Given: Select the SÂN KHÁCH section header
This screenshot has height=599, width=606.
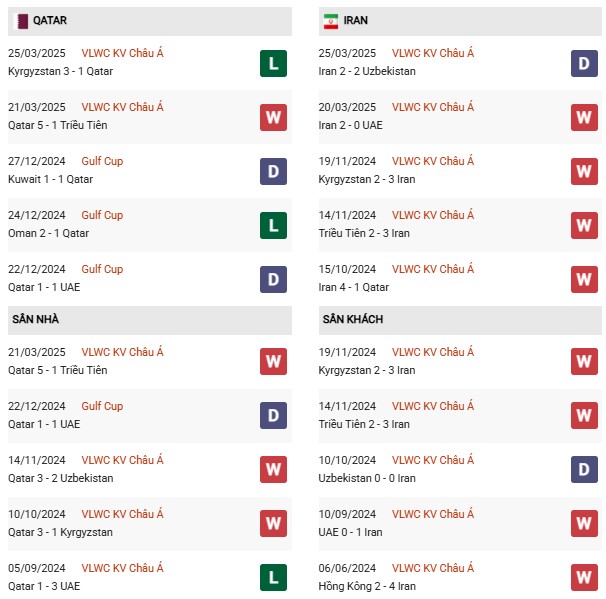Looking at the screenshot, I should click(x=460, y=320).
